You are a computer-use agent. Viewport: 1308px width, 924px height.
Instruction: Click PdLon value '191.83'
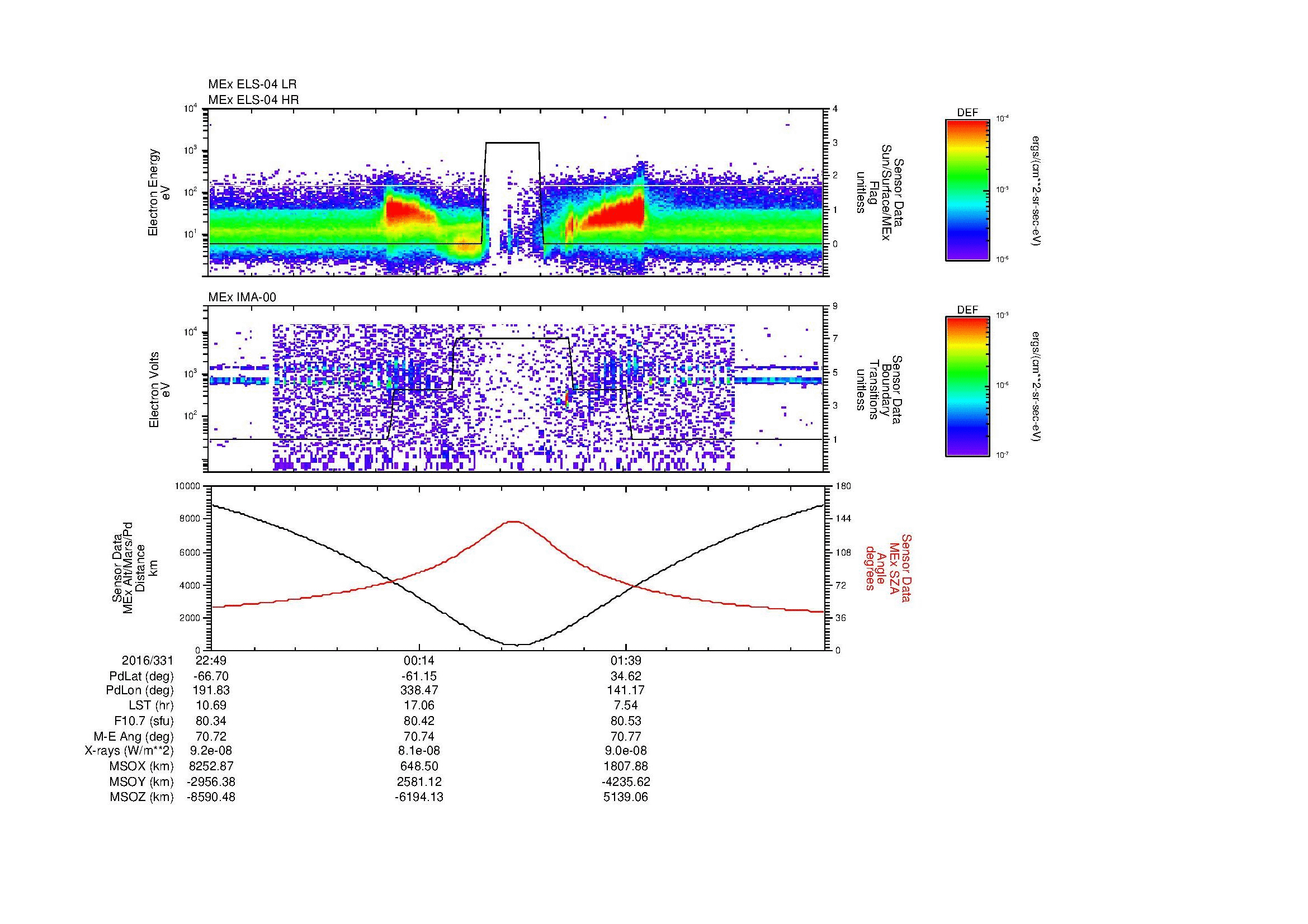pyautogui.click(x=211, y=690)
